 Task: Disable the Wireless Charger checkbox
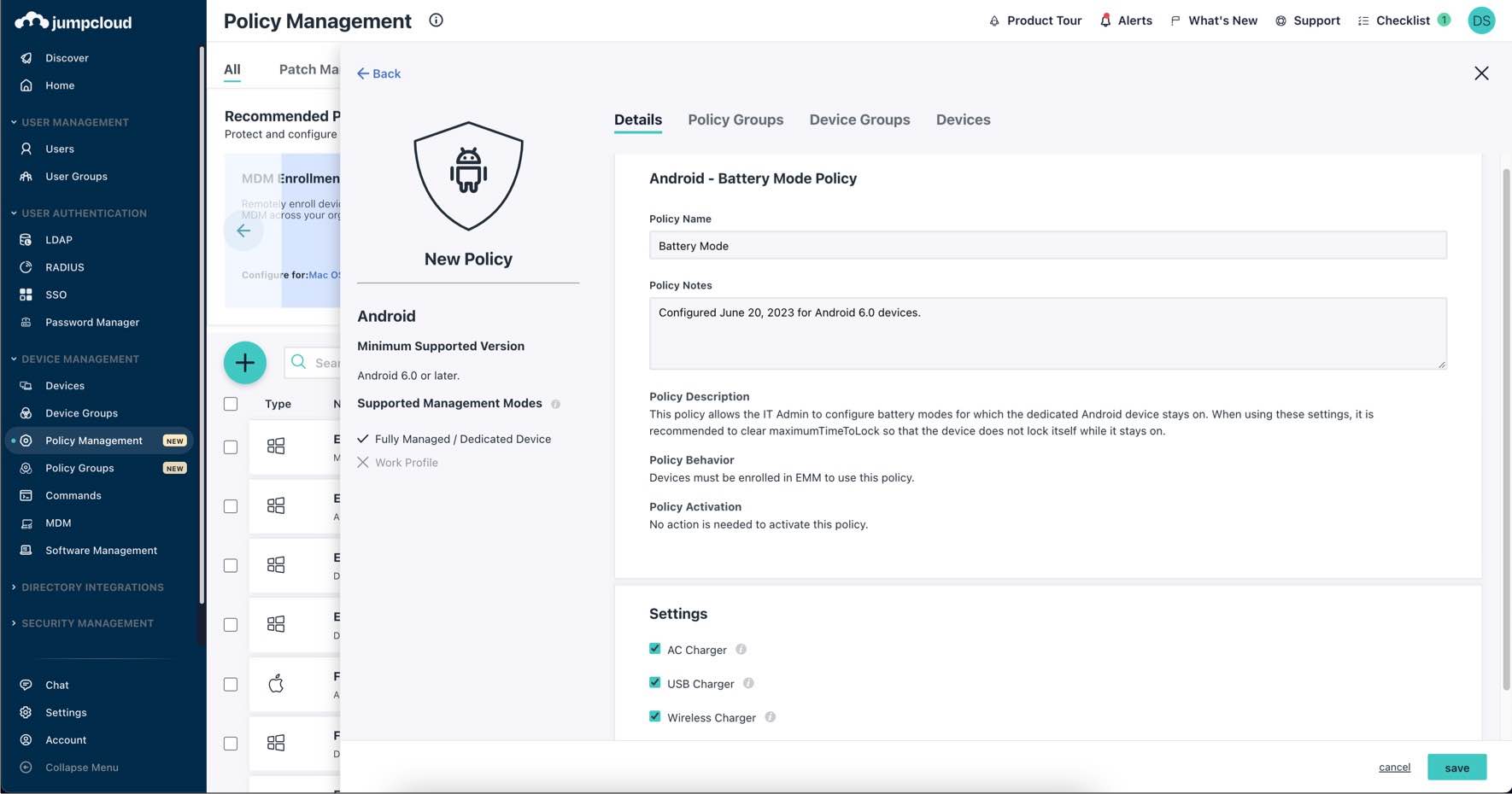pos(655,717)
